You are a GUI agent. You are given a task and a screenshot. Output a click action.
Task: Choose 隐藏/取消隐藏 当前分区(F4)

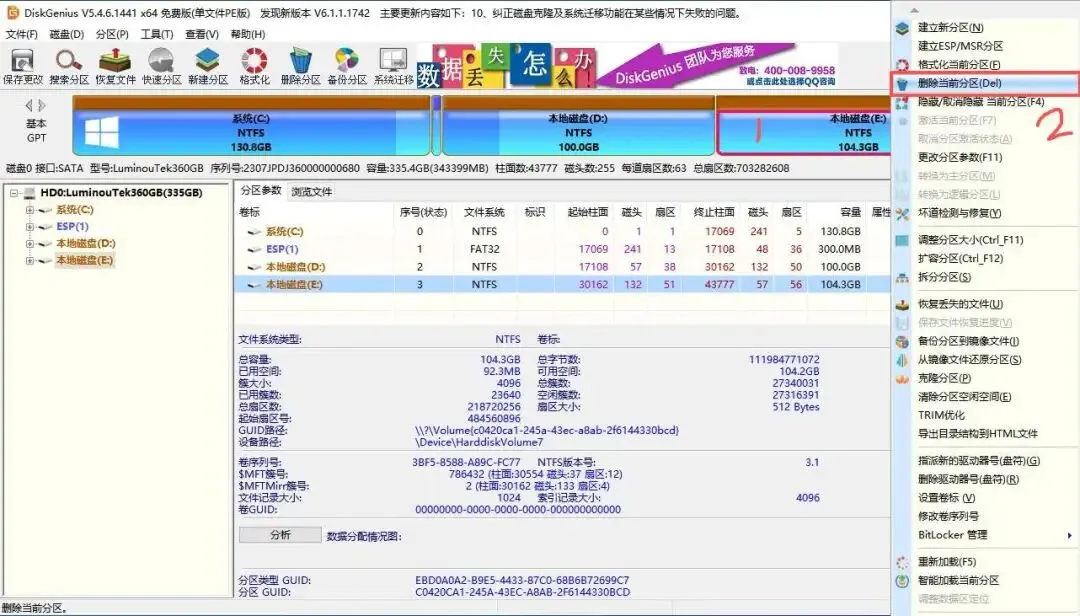981,102
